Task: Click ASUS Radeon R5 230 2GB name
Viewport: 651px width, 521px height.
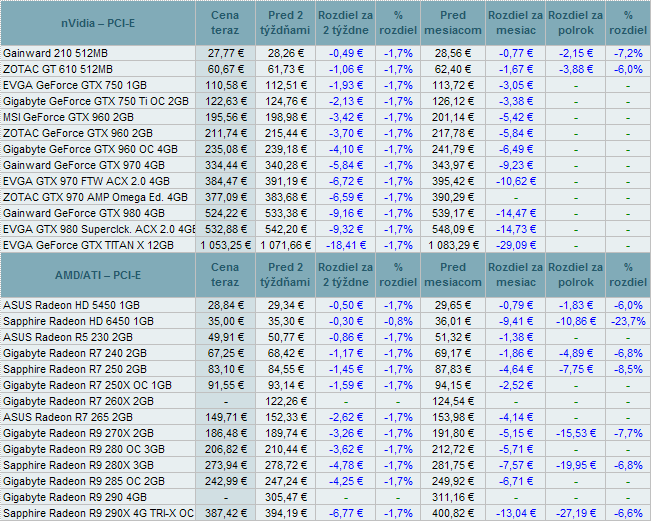Action: pos(68,338)
